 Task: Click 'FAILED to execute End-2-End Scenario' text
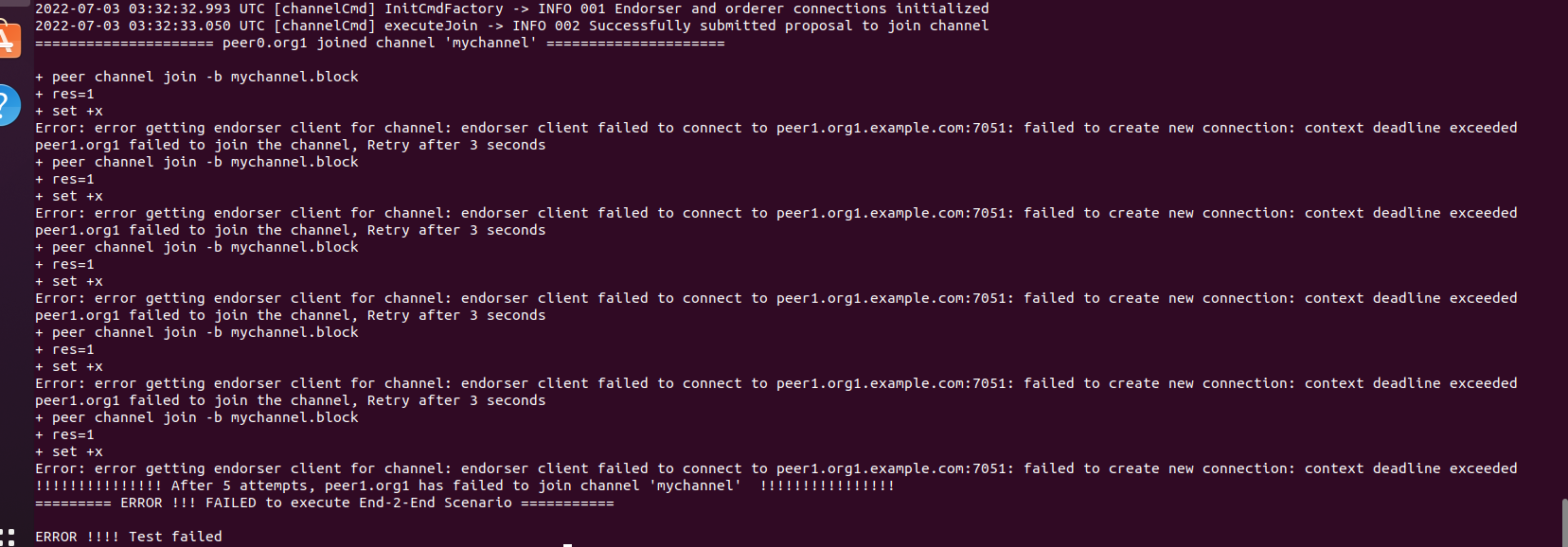click(359, 503)
